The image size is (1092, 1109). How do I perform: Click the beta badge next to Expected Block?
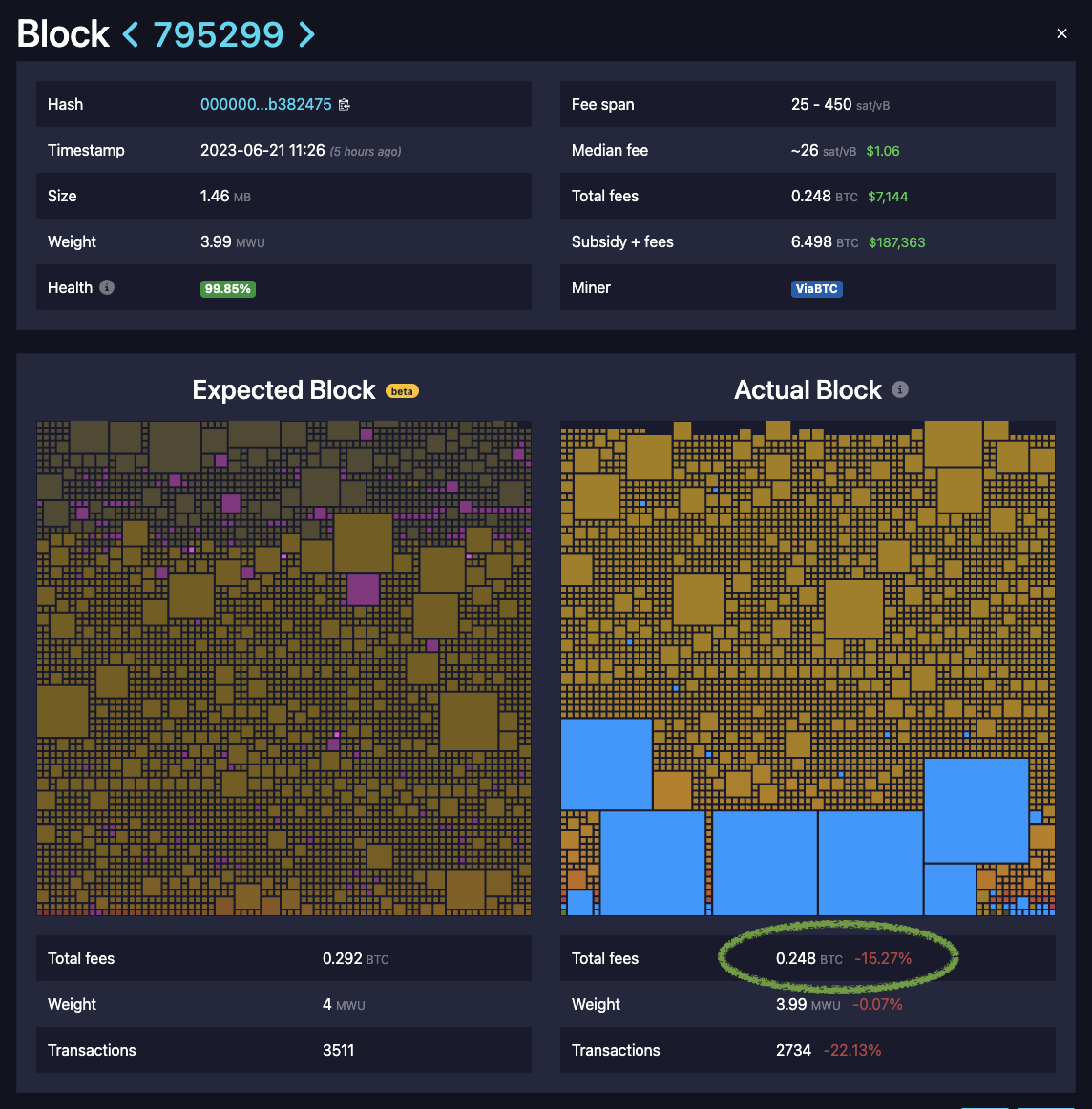tap(402, 391)
